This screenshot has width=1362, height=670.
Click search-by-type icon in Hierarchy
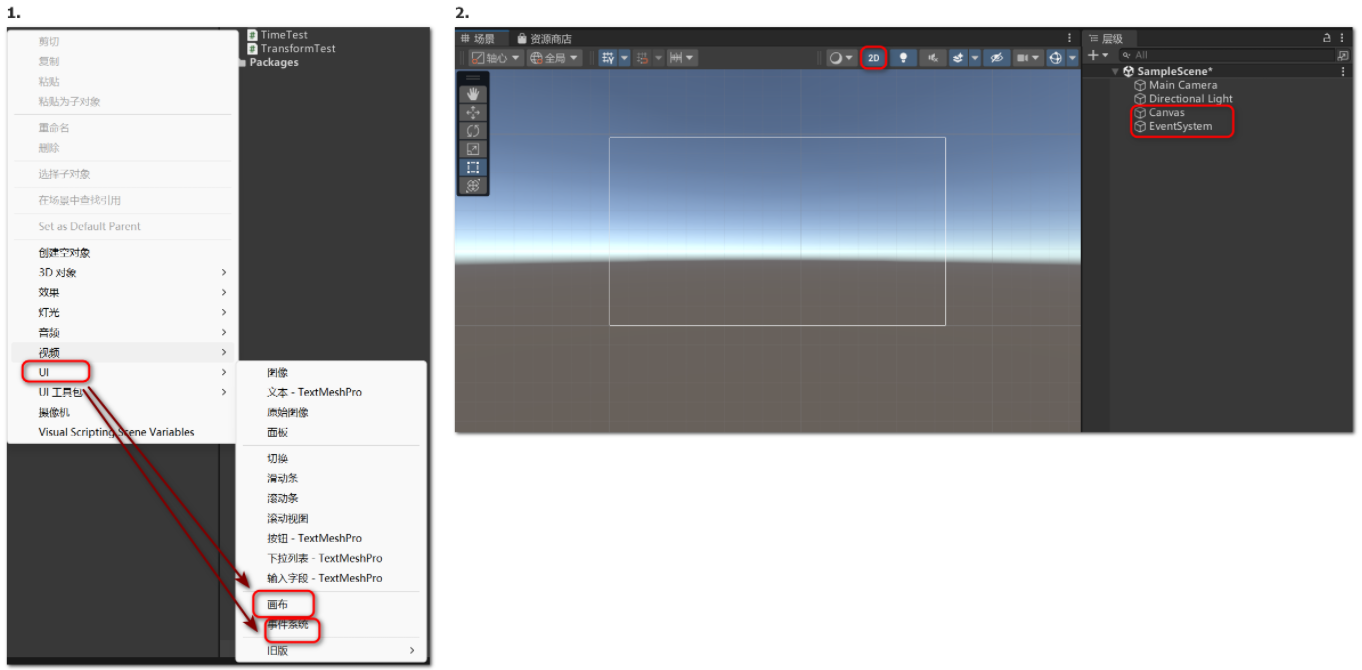(x=1343, y=55)
